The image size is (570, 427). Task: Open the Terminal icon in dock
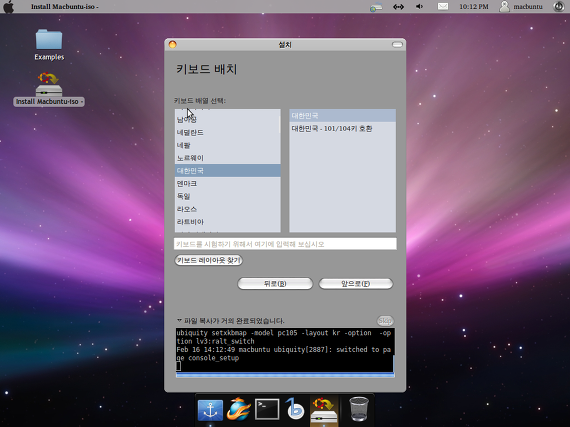[267, 409]
